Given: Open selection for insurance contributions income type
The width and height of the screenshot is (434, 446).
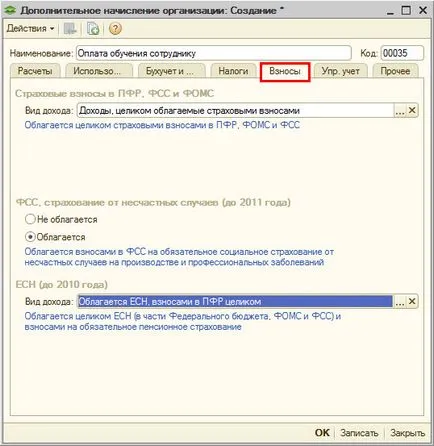Looking at the screenshot, I should click(x=400, y=110).
